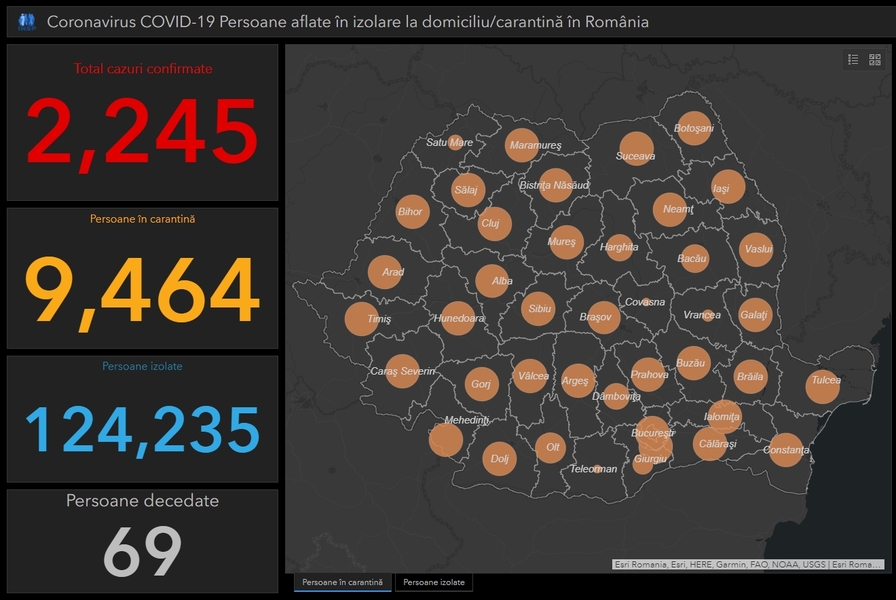Select the Constanța circle marker on map
This screenshot has height=600, width=896.
click(x=786, y=450)
